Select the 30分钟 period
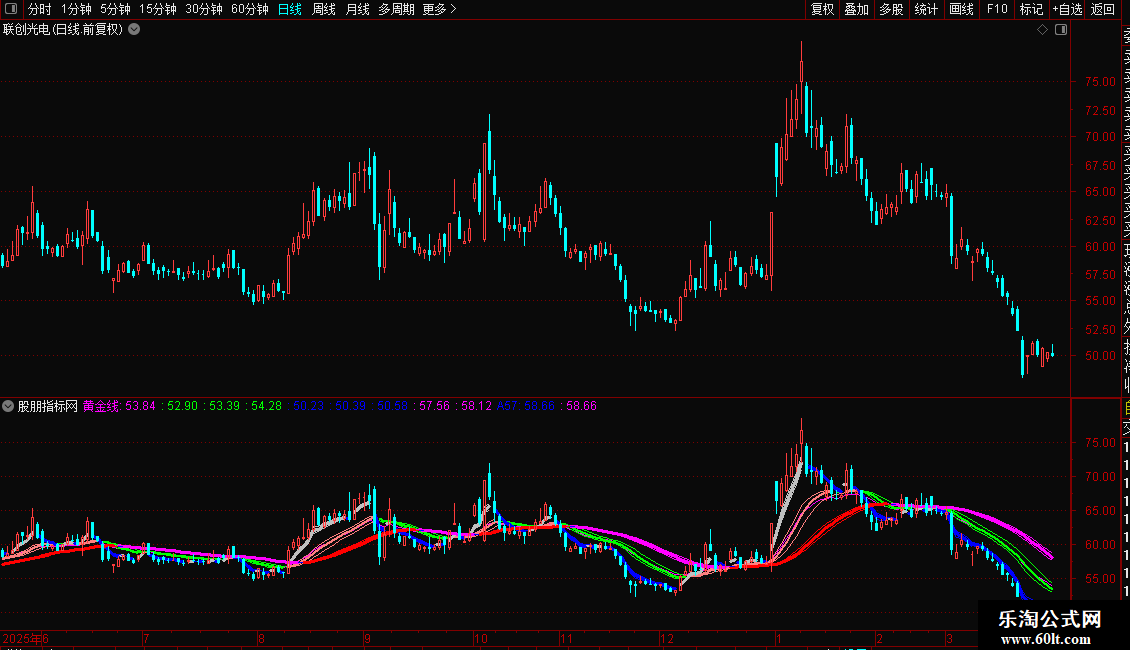 click(x=204, y=9)
